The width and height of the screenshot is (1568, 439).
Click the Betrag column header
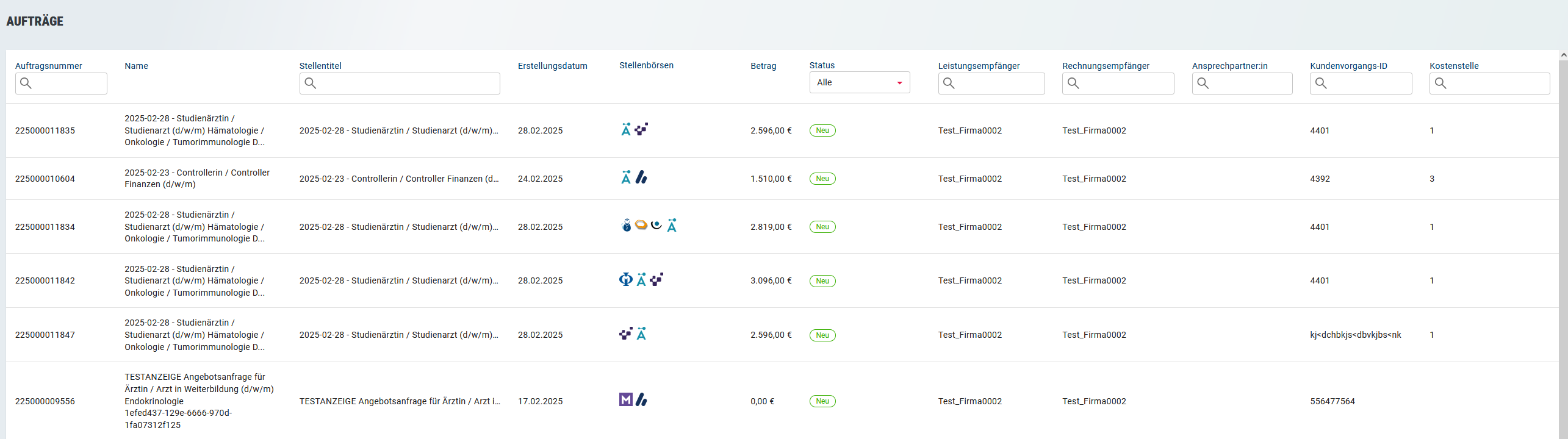(763, 66)
